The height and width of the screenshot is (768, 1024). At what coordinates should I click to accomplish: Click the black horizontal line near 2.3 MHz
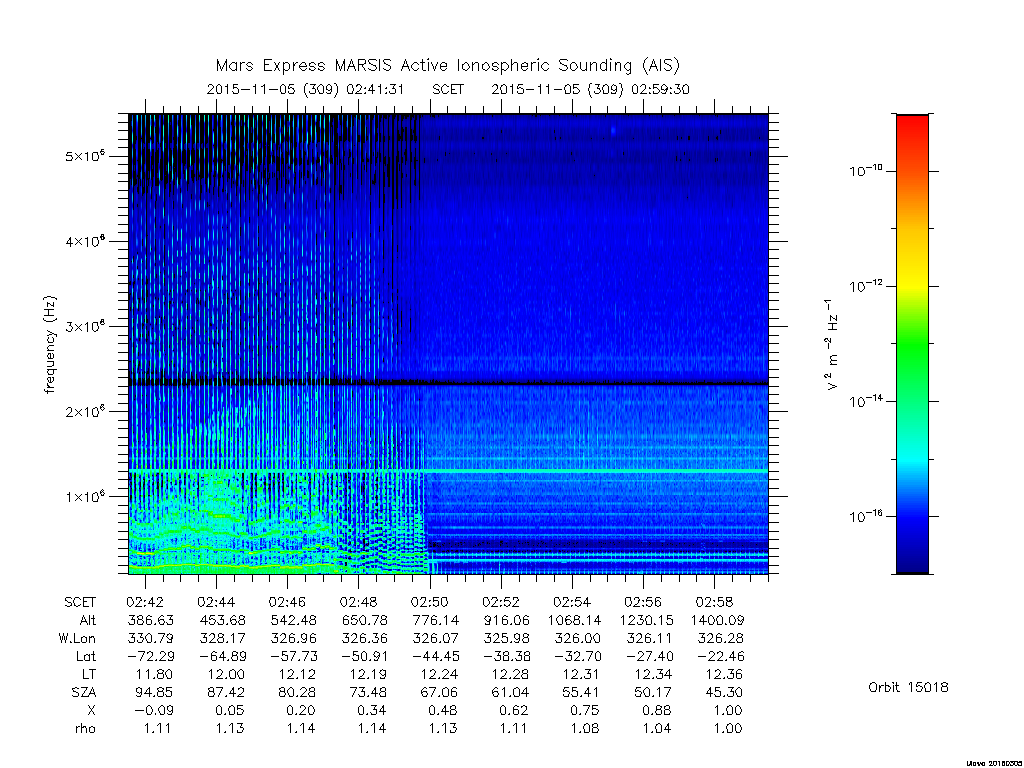[x=449, y=383]
